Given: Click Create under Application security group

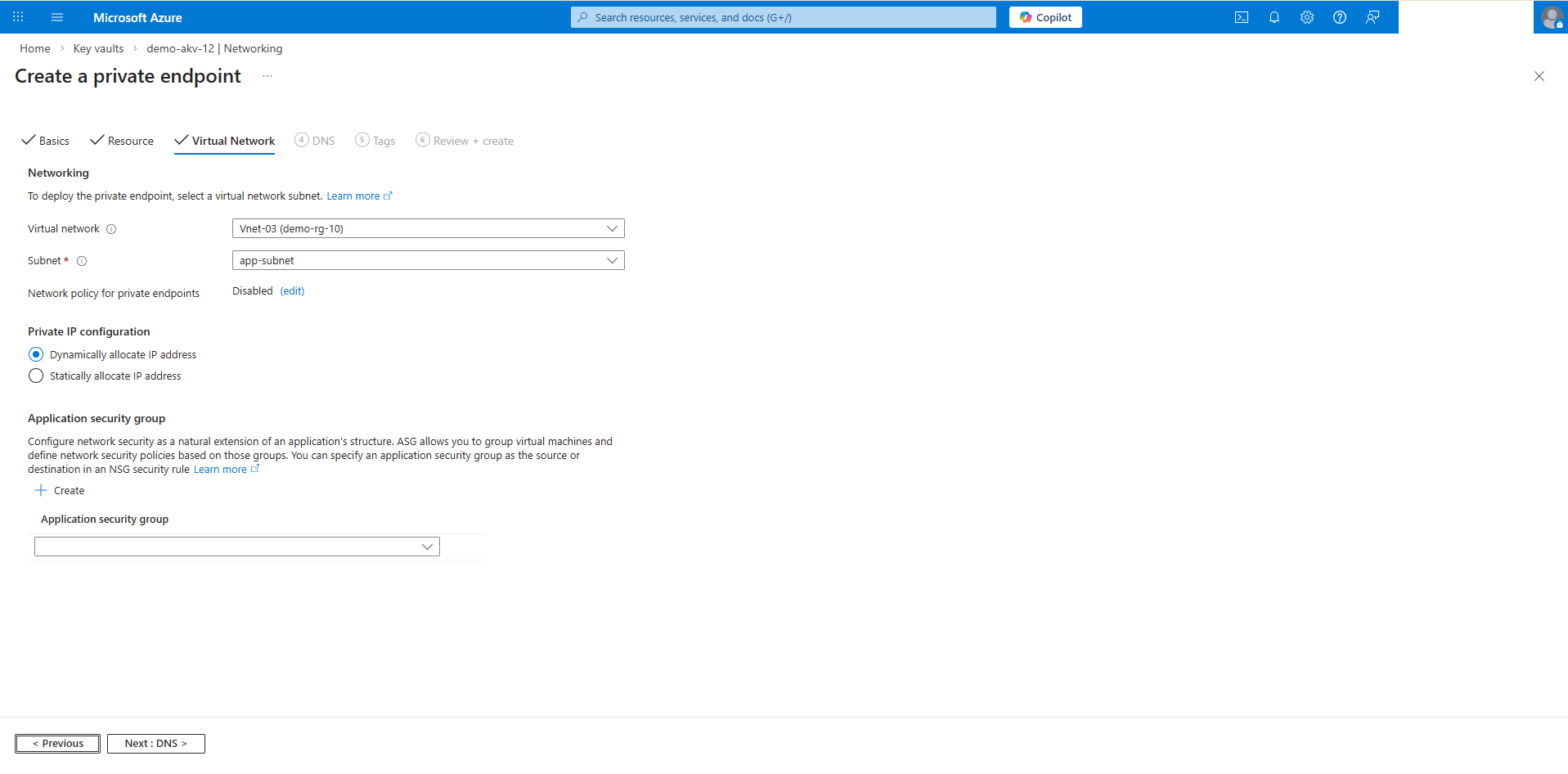Looking at the screenshot, I should tap(59, 490).
